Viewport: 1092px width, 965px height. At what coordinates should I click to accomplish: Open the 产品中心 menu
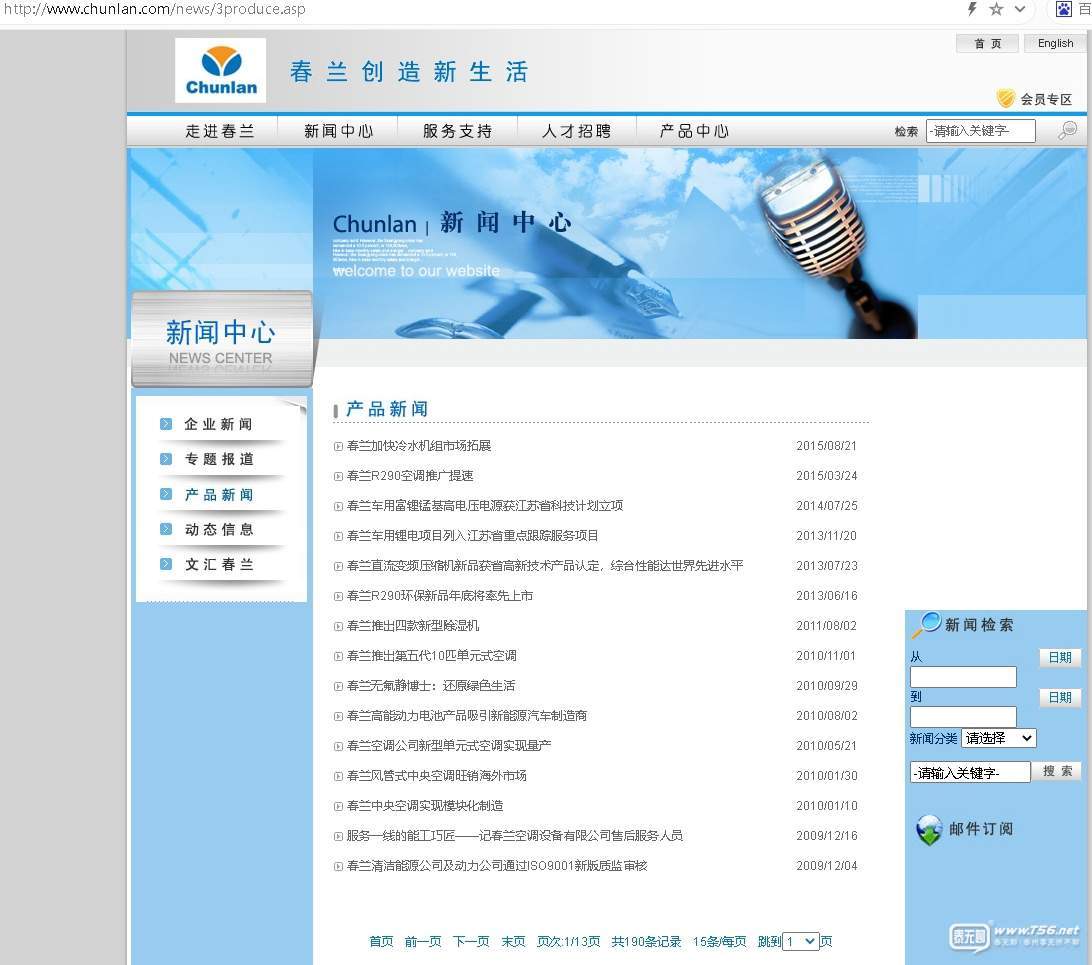694,131
